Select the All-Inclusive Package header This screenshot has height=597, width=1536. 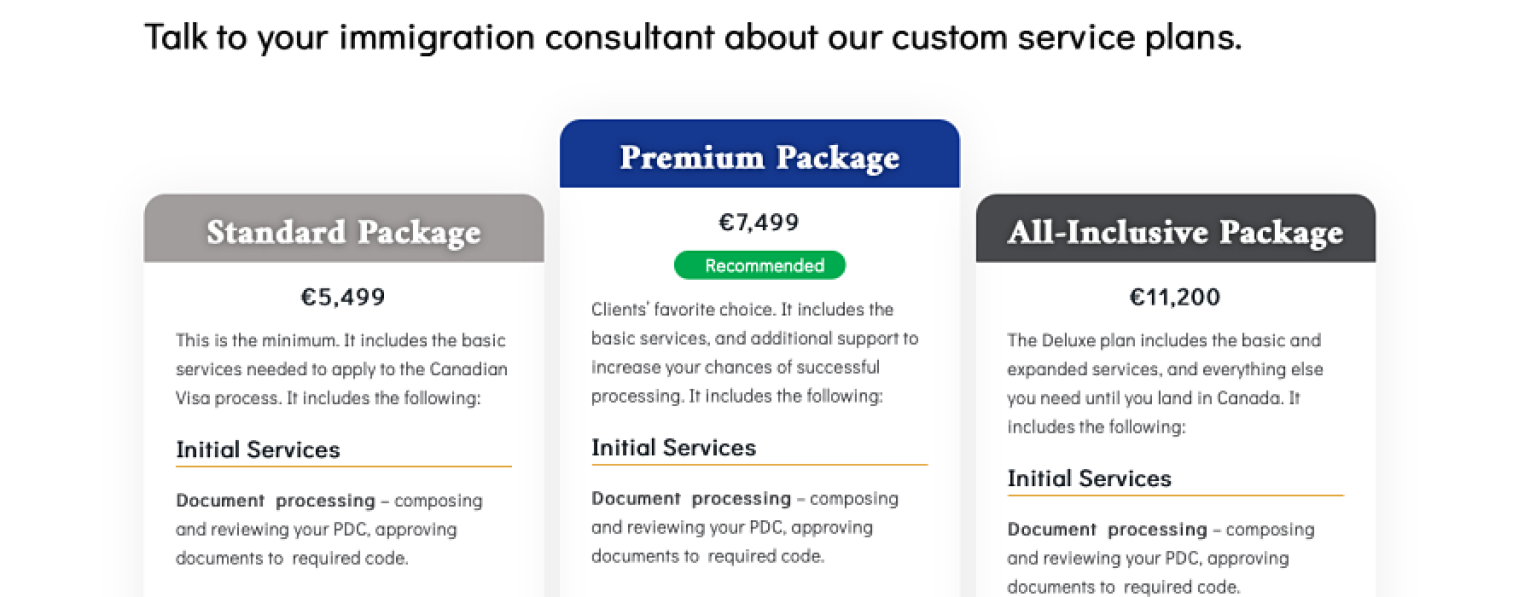[1175, 232]
